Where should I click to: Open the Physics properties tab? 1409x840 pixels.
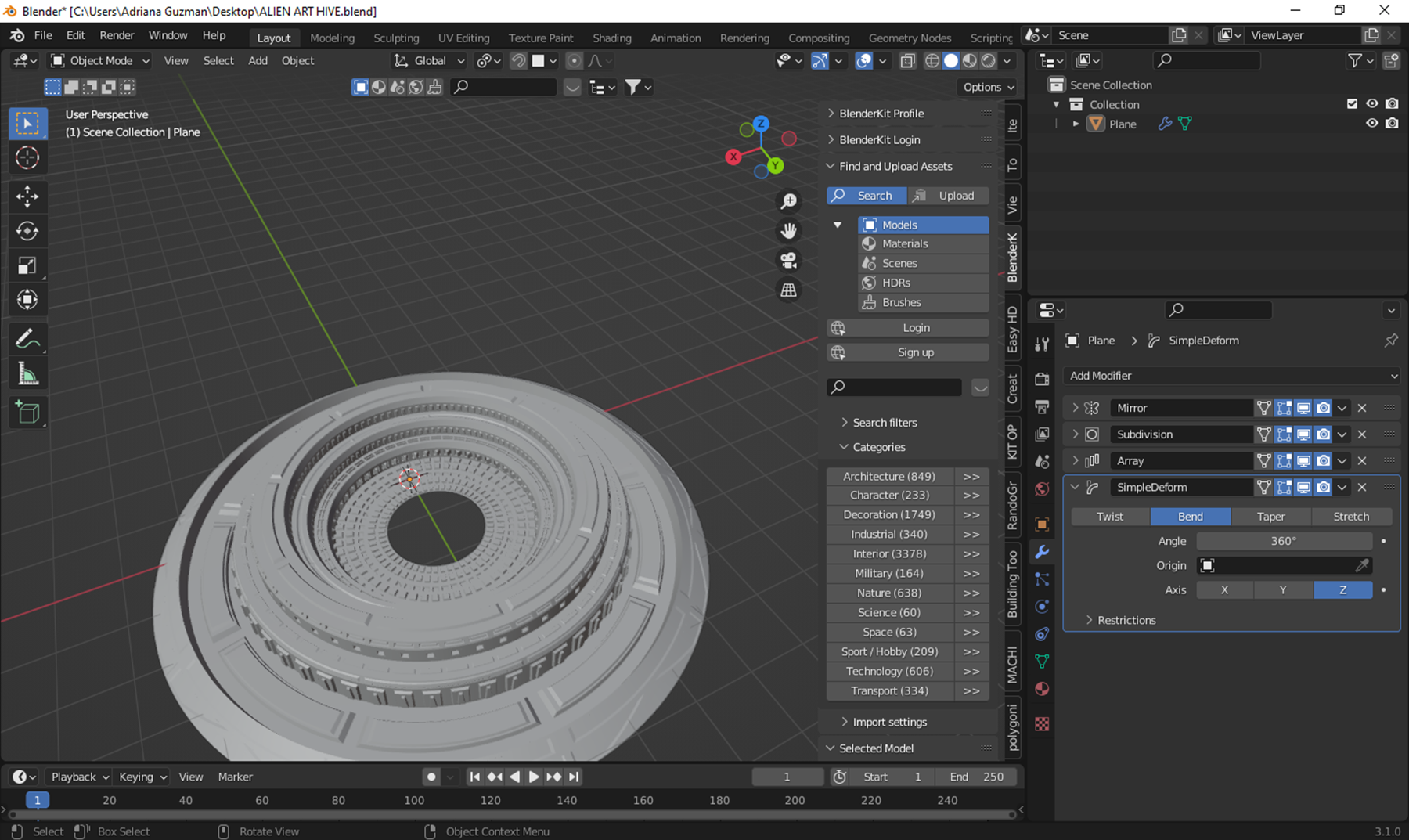1042,607
